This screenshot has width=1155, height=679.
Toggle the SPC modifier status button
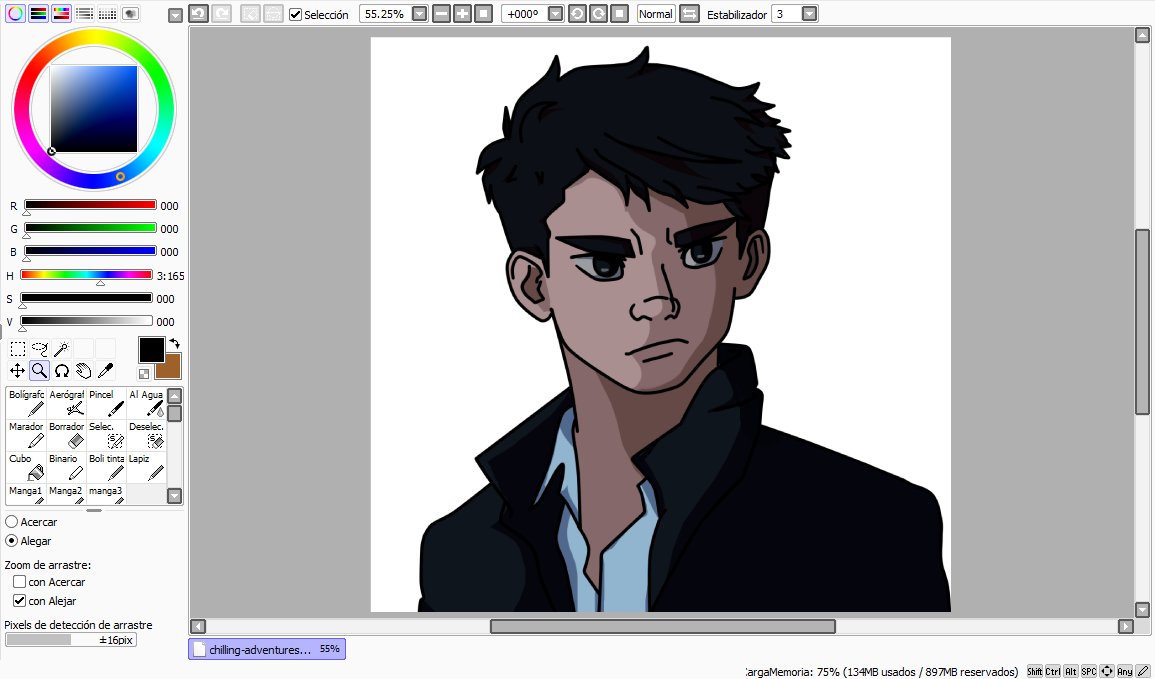click(1089, 671)
